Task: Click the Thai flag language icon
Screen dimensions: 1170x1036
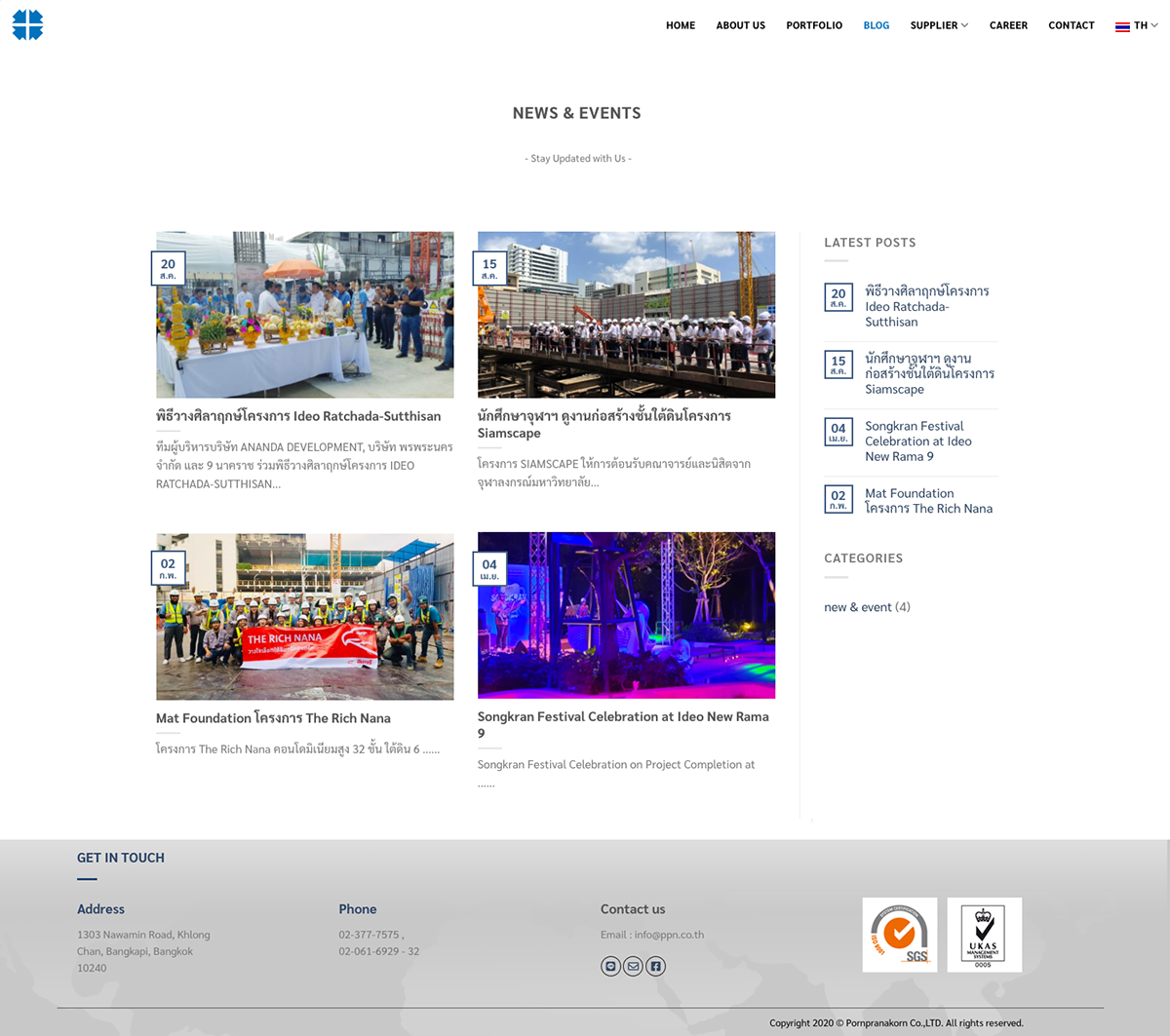Action: pyautogui.click(x=1122, y=26)
